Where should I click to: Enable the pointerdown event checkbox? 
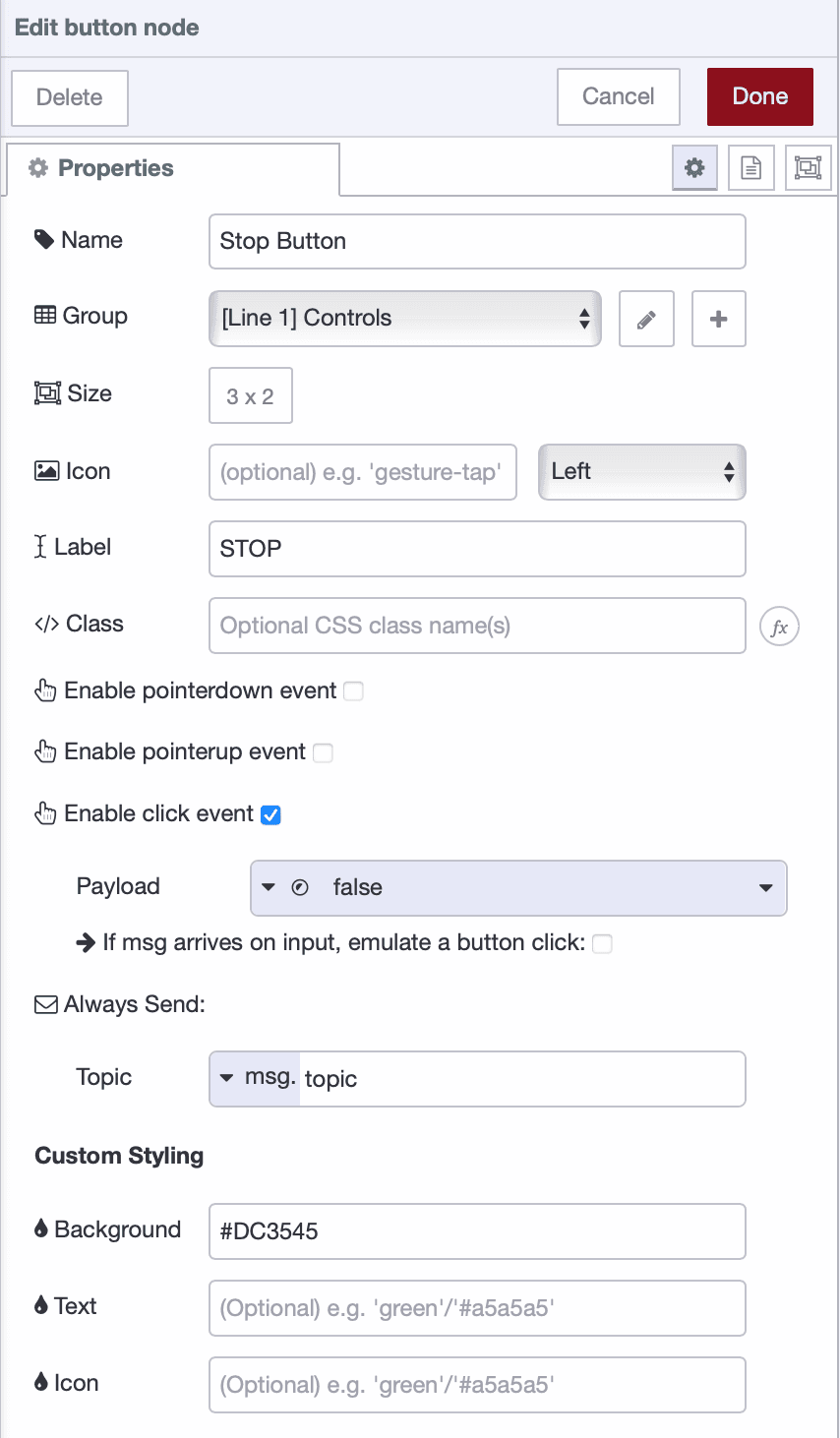pyautogui.click(x=353, y=691)
